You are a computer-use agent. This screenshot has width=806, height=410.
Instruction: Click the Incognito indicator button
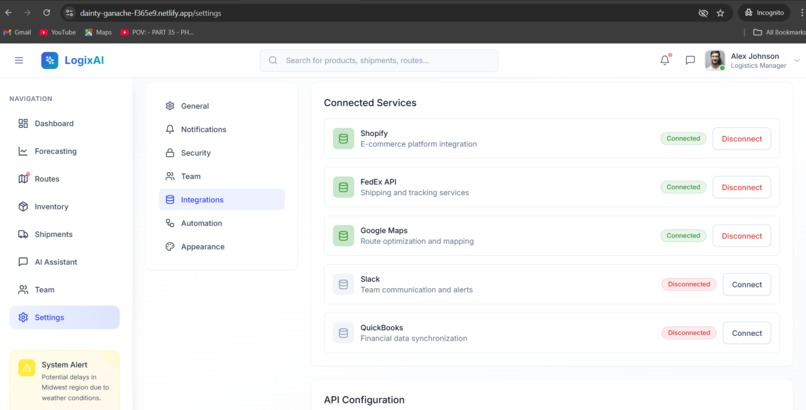(764, 13)
